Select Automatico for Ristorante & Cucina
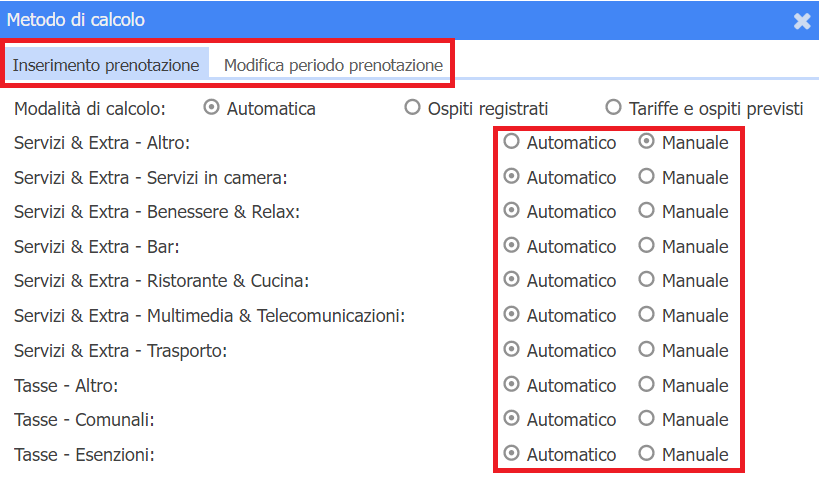Image resolution: width=819 pixels, height=491 pixels. [x=512, y=281]
